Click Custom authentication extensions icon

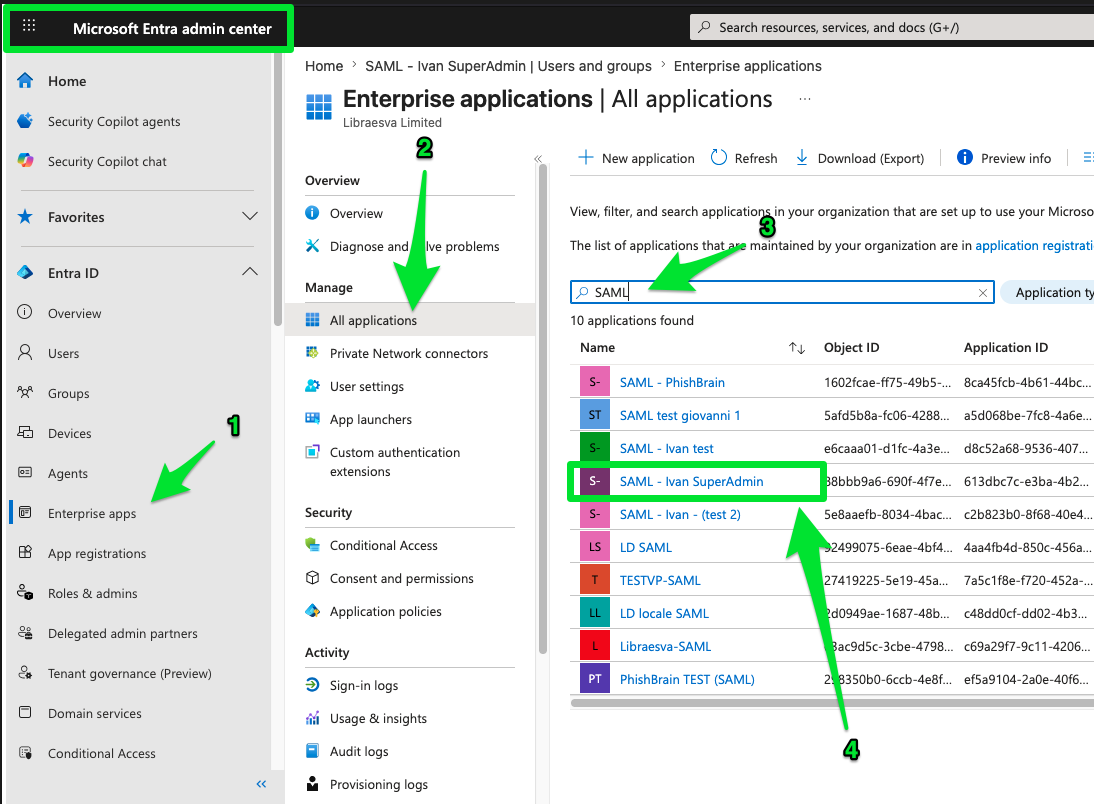(x=313, y=452)
